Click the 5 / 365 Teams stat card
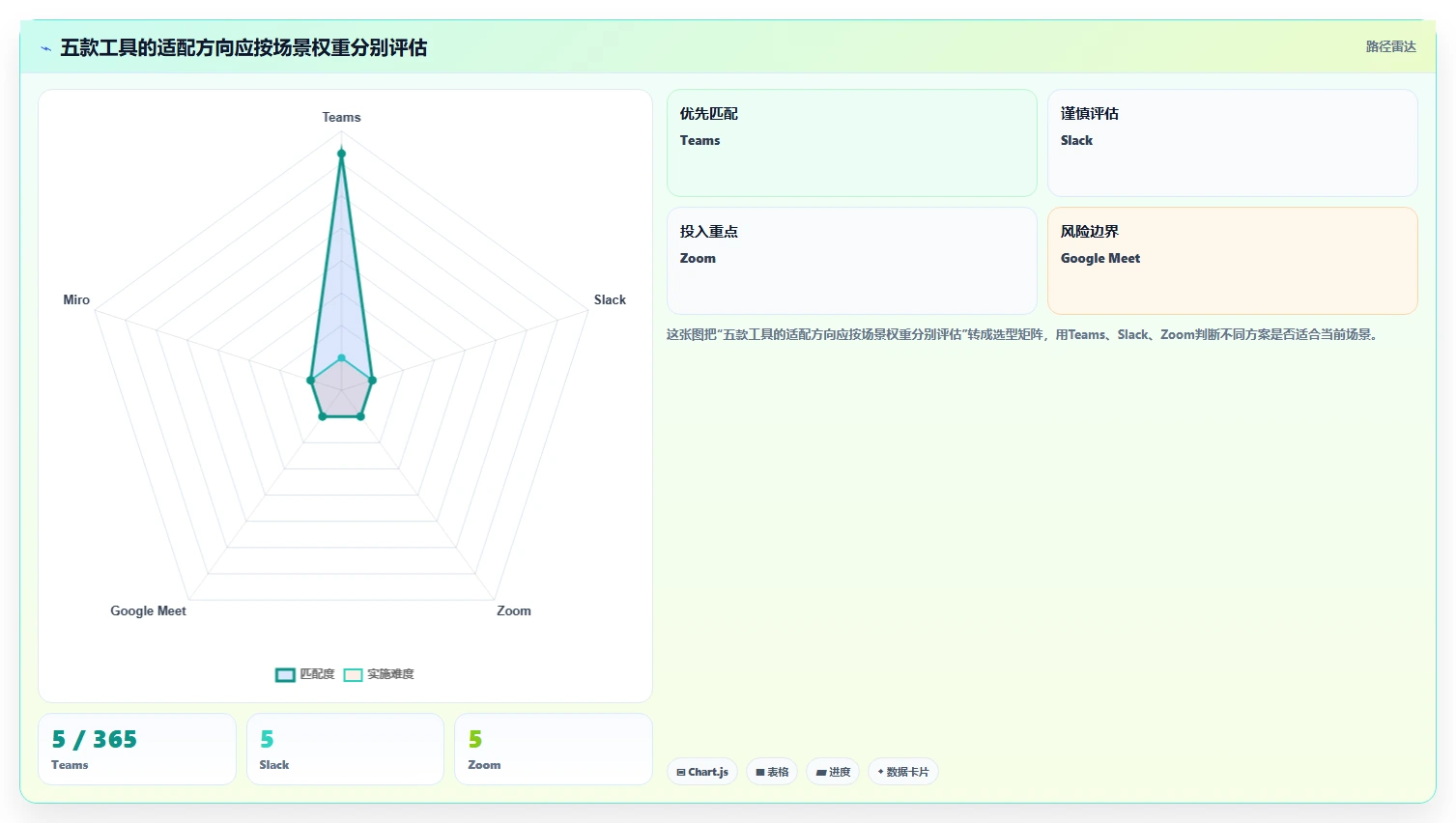Screen dimensions: 1456x823 tap(137, 749)
